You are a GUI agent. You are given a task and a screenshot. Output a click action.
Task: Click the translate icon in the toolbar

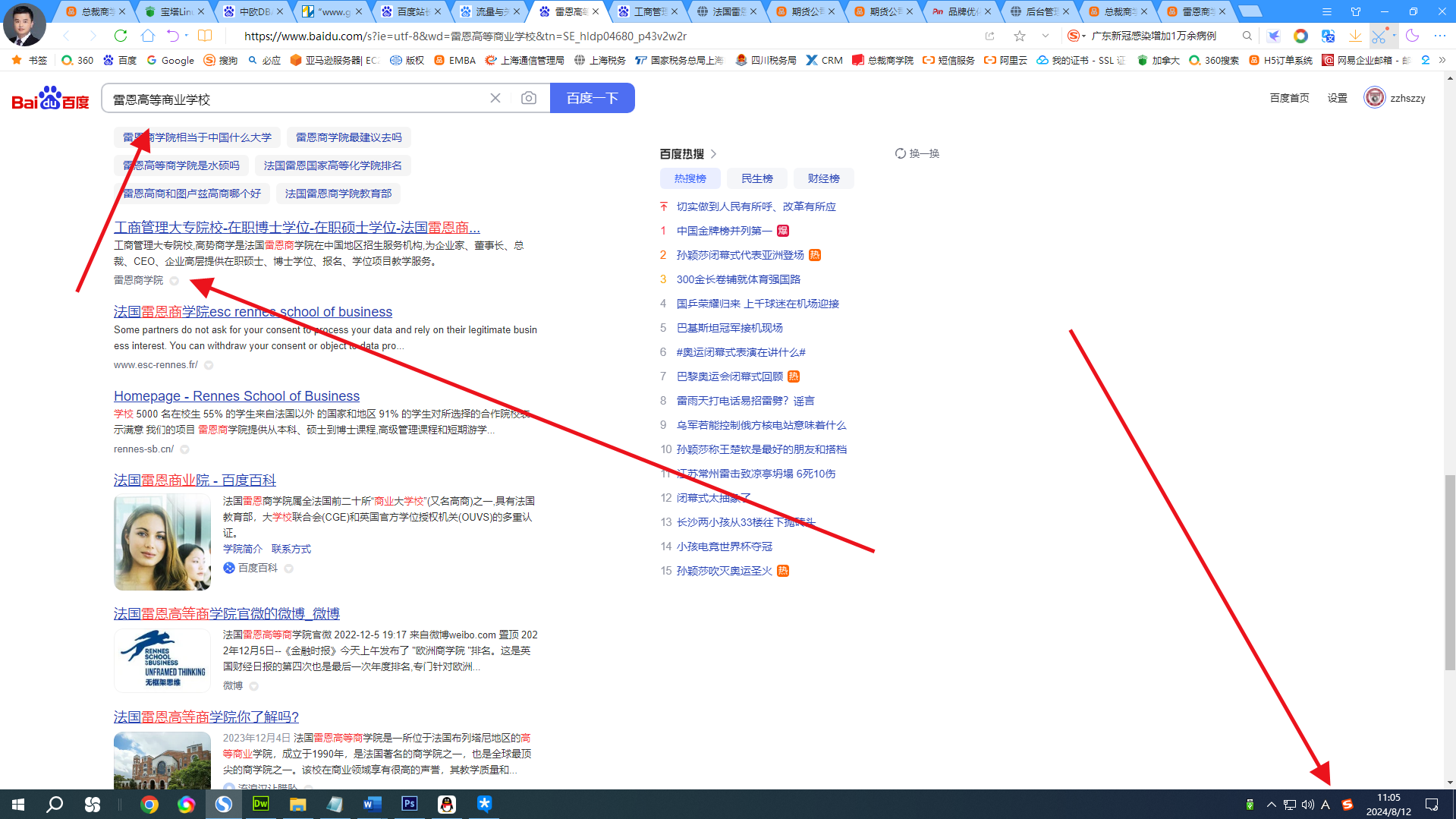[x=1327, y=36]
